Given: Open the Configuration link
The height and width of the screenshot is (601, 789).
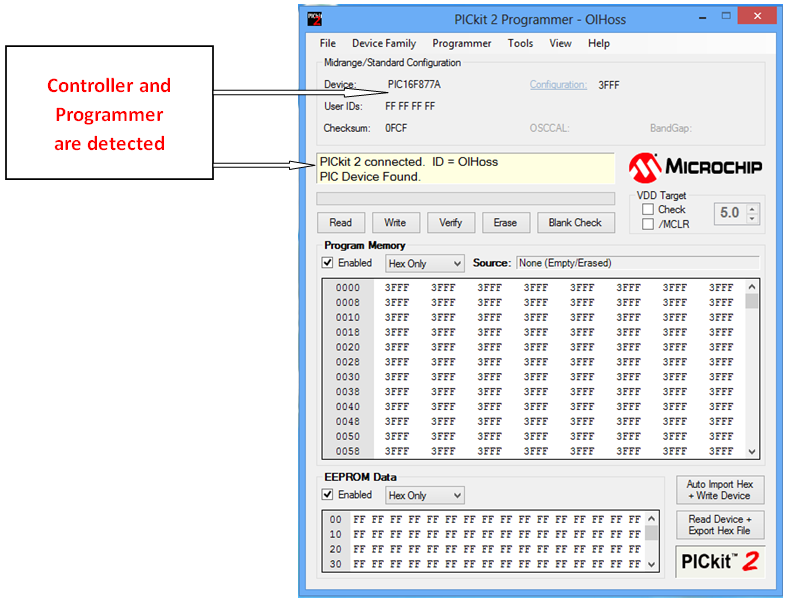Looking at the screenshot, I should 558,85.
